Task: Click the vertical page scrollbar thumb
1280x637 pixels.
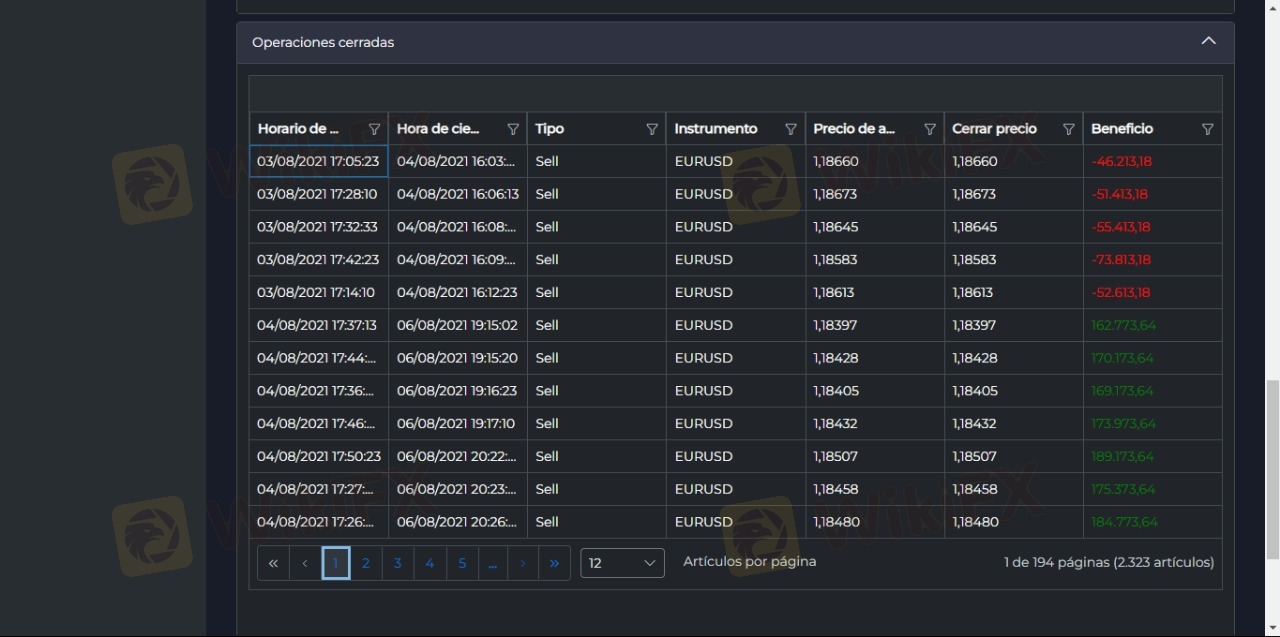Action: click(1272, 470)
